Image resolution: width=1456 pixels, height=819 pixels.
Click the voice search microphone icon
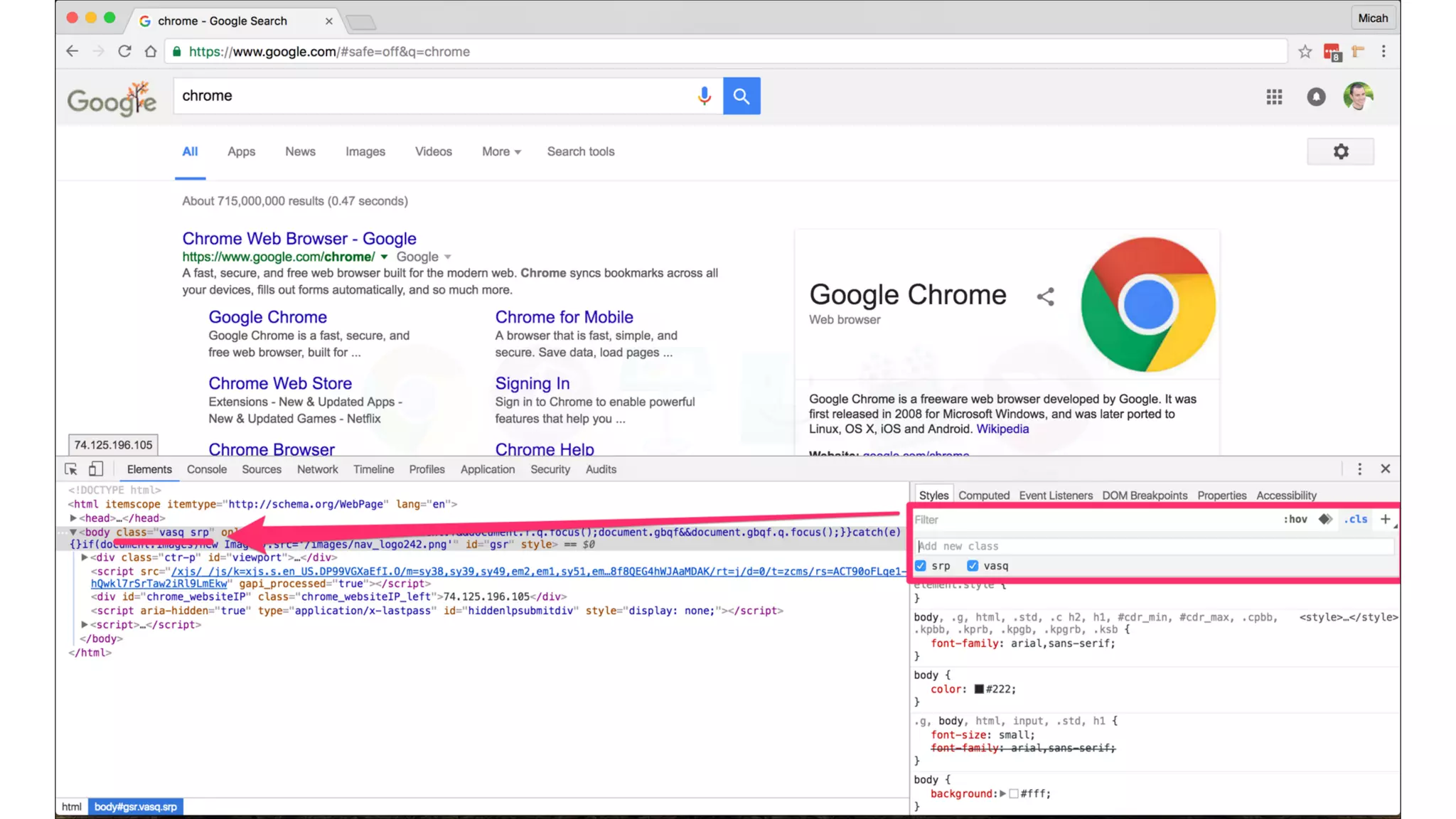[x=704, y=96]
